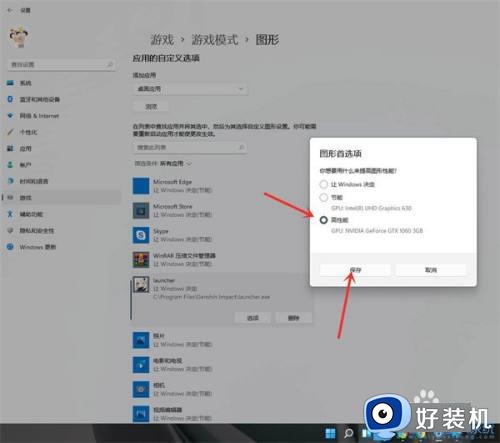Screen dimensions: 500x443
Task: Open 帐户 in sidebar
Action: coord(60,165)
